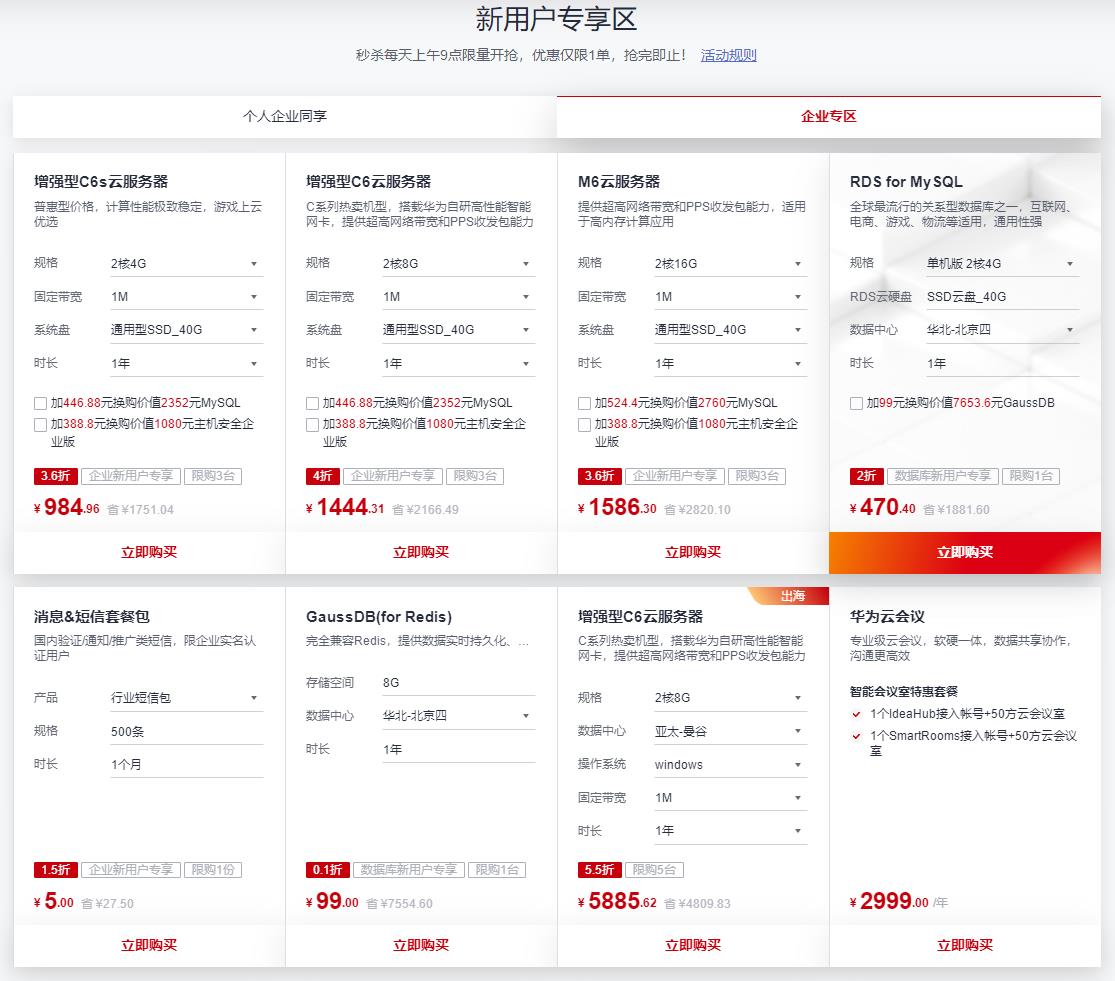
Task: Click the 5.5折 discount badge
Action: pos(599,870)
